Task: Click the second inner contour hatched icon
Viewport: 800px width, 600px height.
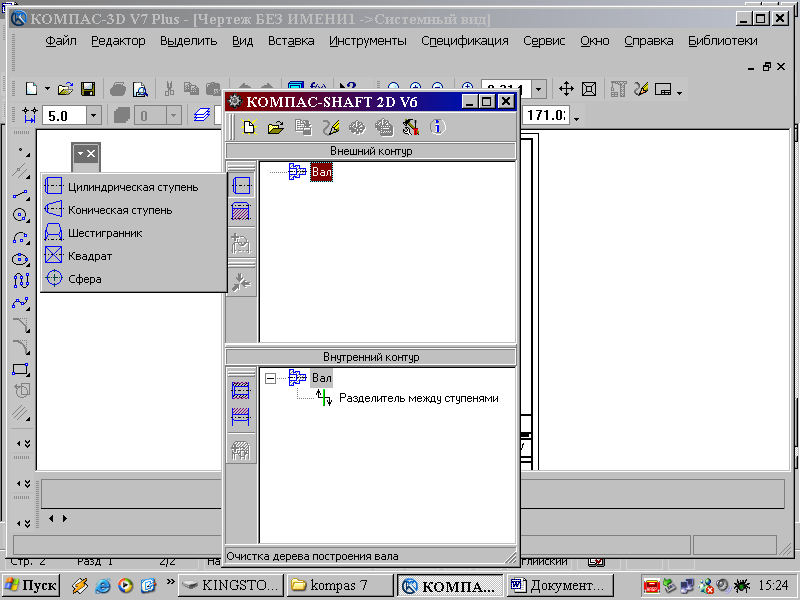Action: pos(240,417)
